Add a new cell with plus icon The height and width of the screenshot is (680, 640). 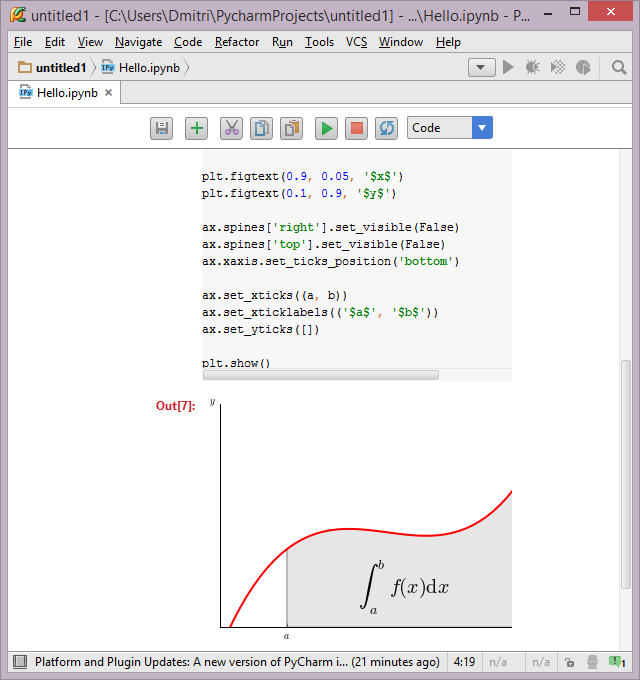pyautogui.click(x=196, y=128)
